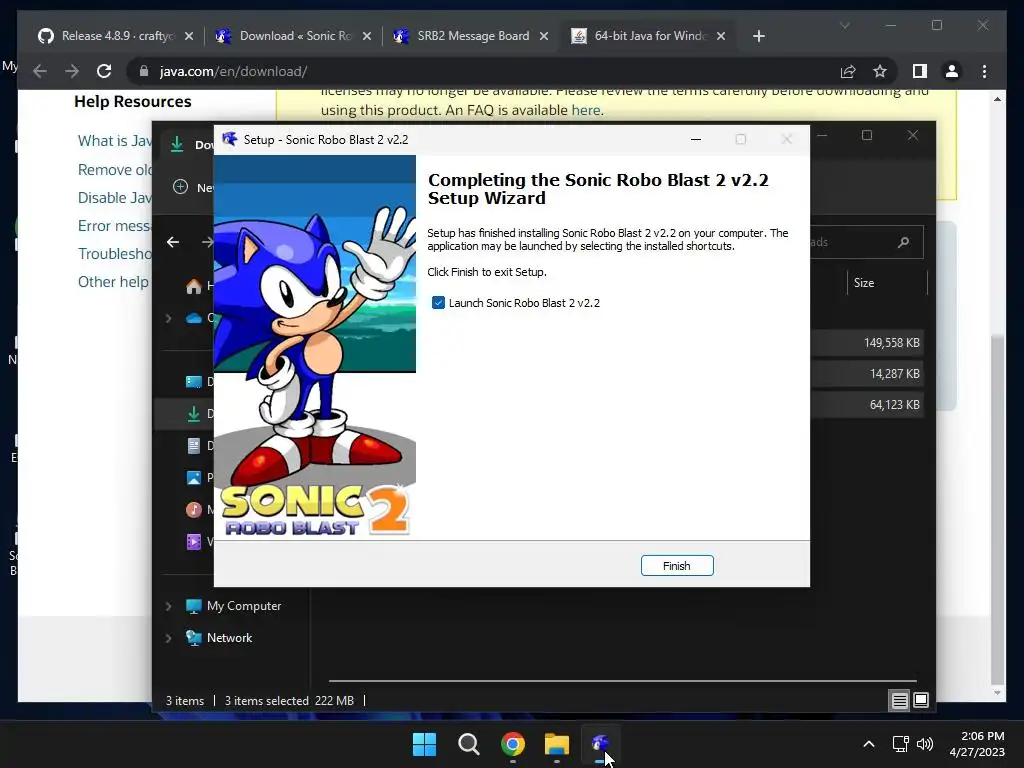The height and width of the screenshot is (768, 1024).
Task: Click SRB2 setup icon on taskbar
Action: (600, 744)
